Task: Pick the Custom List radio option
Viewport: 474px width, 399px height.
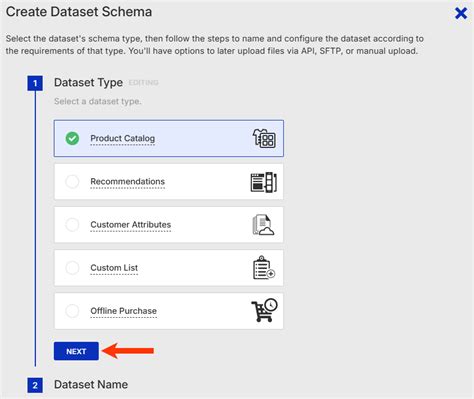Action: point(72,268)
